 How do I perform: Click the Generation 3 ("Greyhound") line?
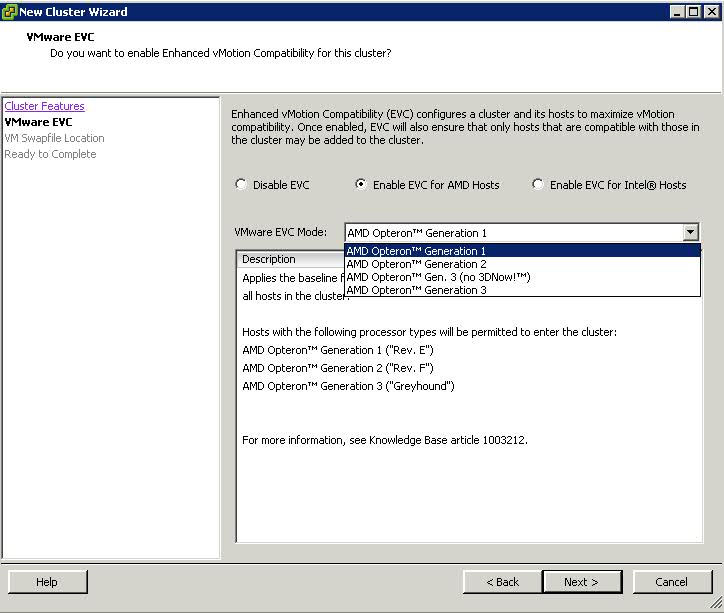[x=348, y=386]
